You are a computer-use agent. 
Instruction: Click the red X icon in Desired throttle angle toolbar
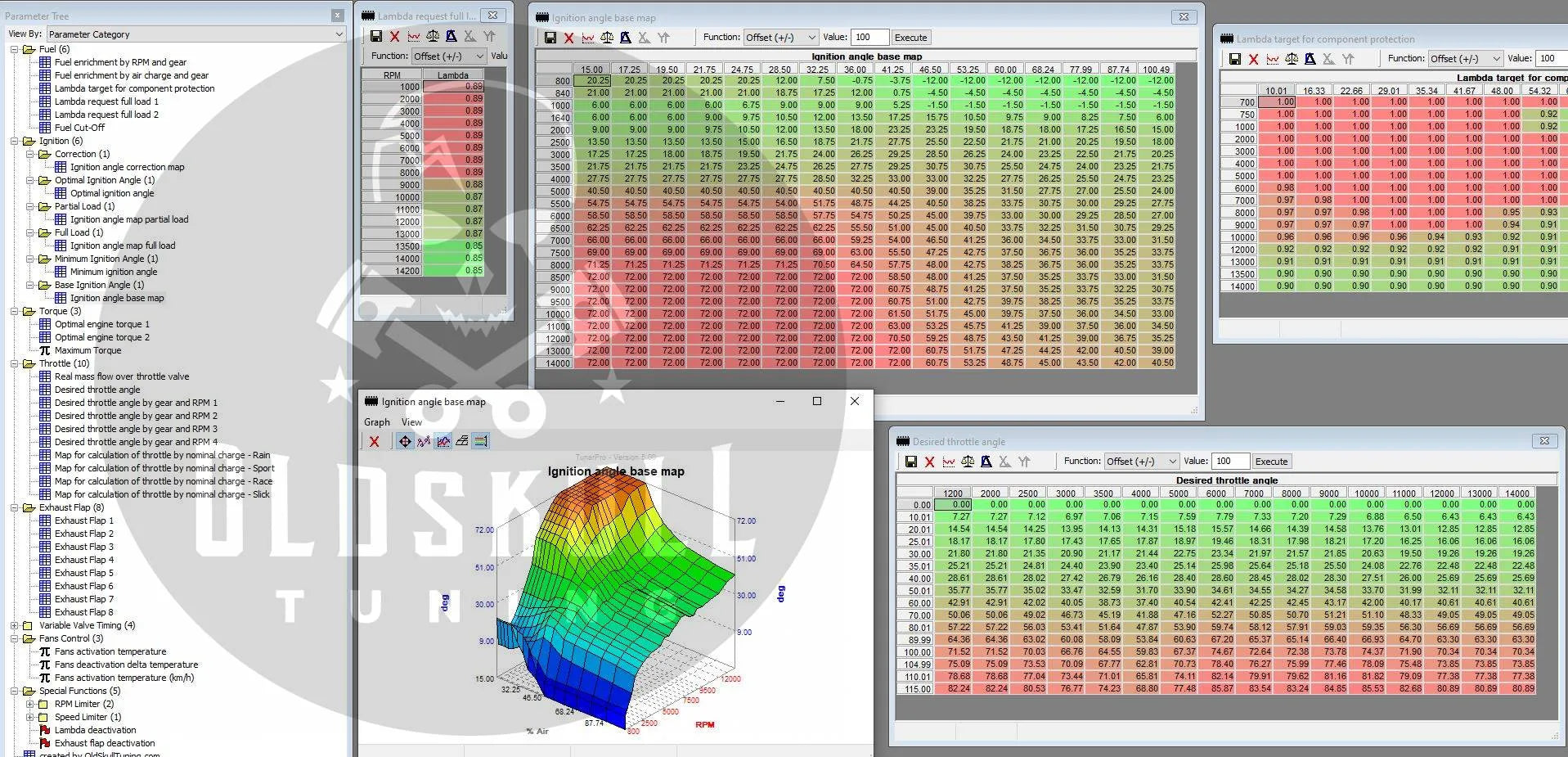[x=929, y=462]
